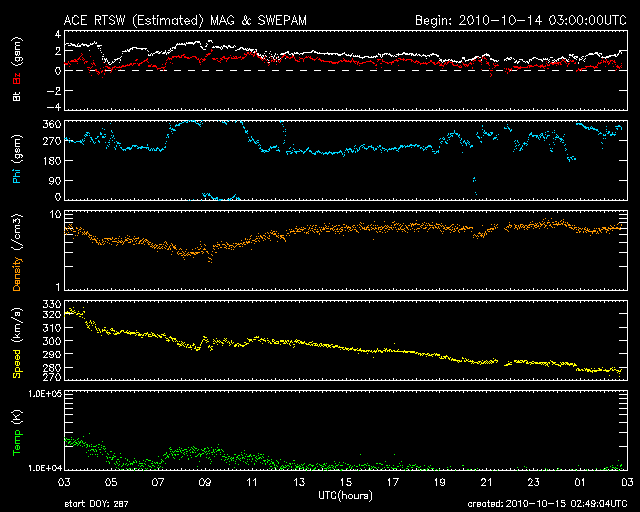Click the 'Bt Bz (gsm)' axis label

[x=17, y=69]
